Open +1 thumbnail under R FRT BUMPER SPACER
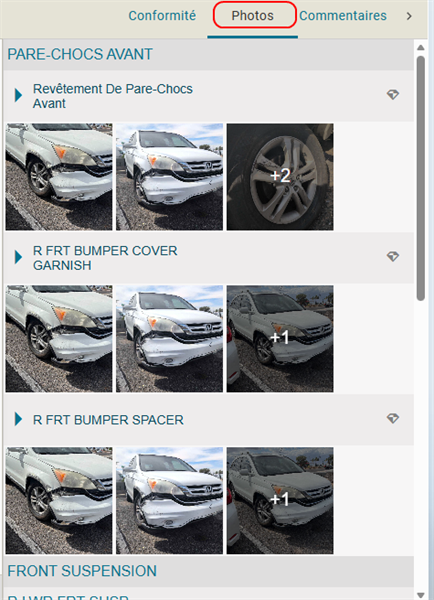This screenshot has height=600, width=434. tap(280, 501)
